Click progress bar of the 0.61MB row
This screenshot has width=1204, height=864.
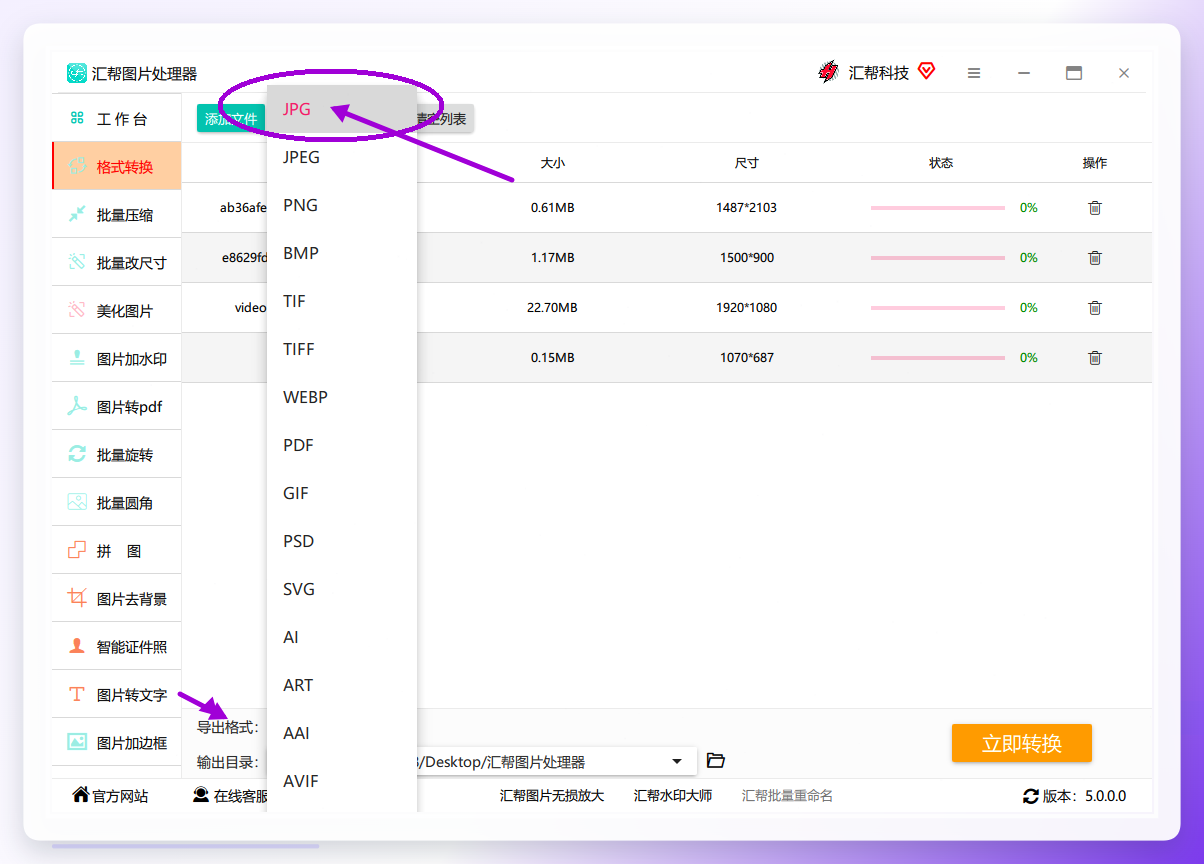click(x=938, y=208)
